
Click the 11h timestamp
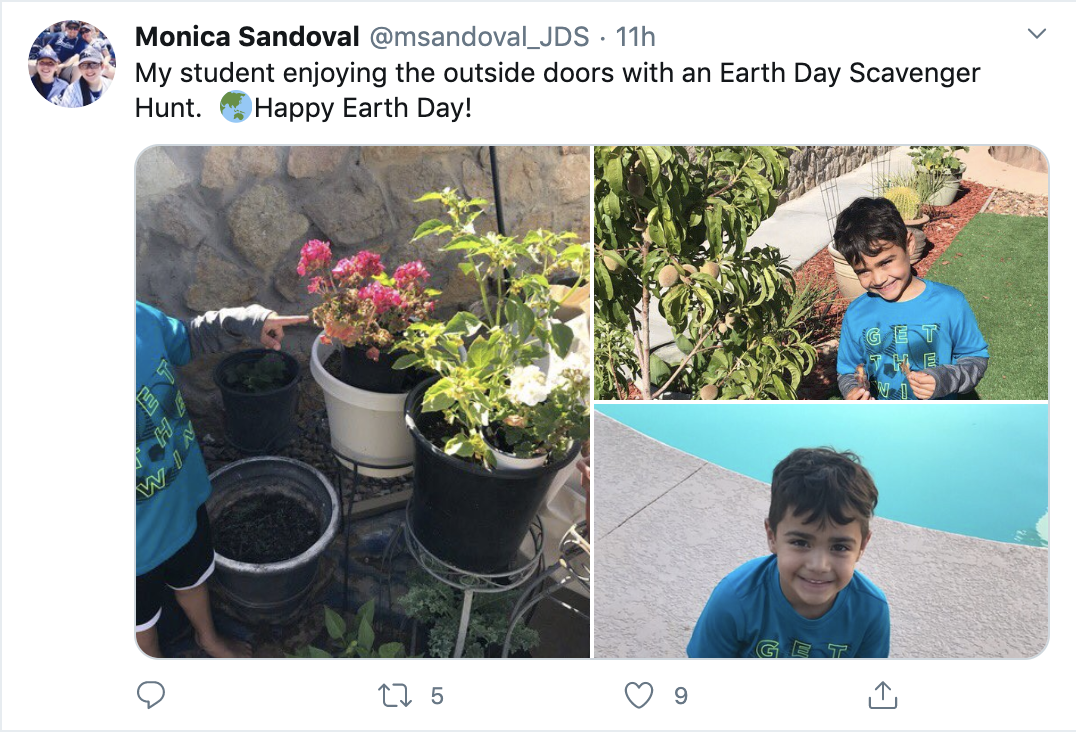pyautogui.click(x=635, y=37)
